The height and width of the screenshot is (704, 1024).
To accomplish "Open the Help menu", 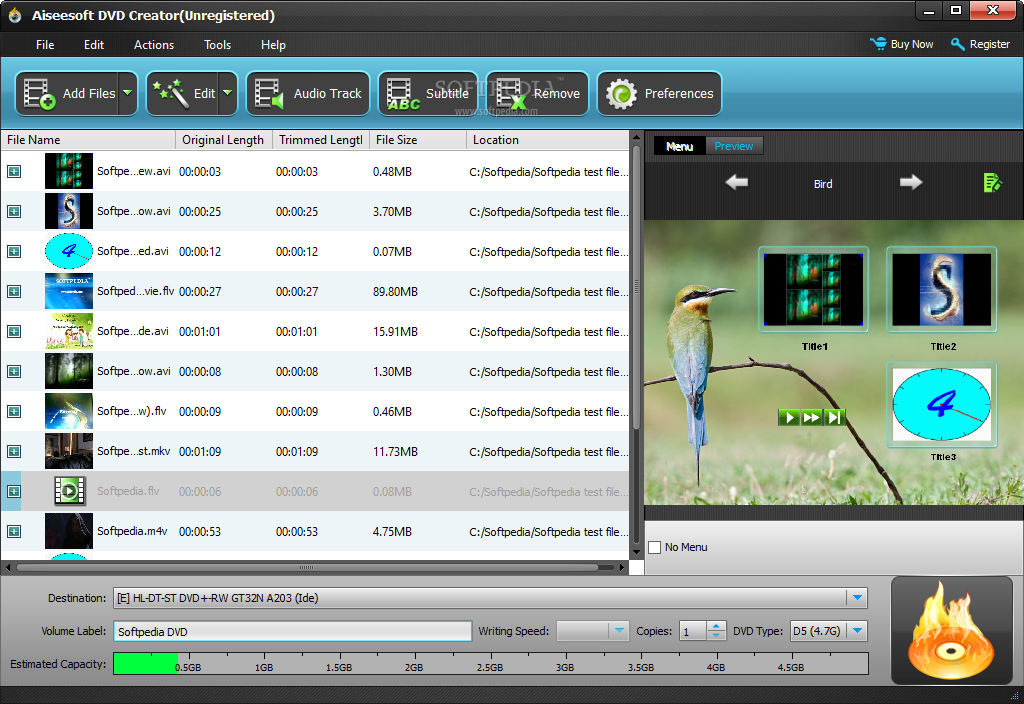I will 273,44.
